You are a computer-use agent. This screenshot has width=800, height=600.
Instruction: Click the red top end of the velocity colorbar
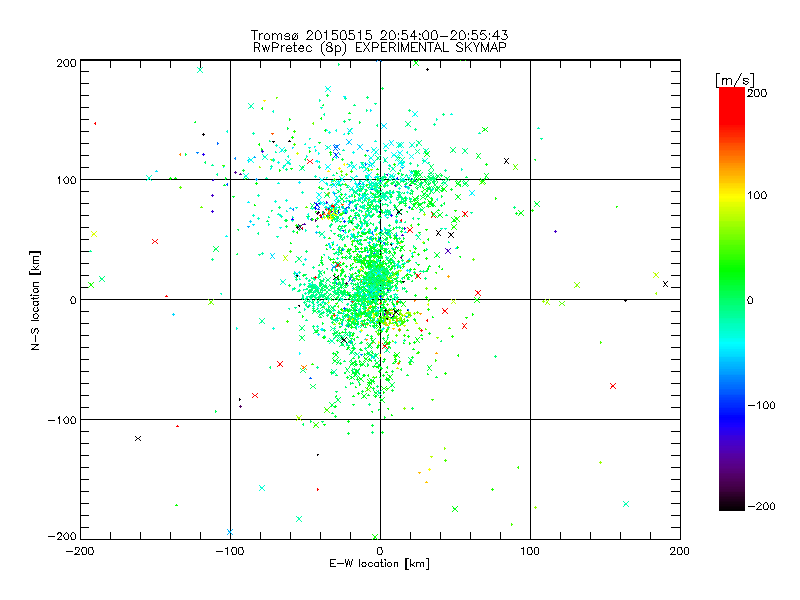pyautogui.click(x=732, y=92)
